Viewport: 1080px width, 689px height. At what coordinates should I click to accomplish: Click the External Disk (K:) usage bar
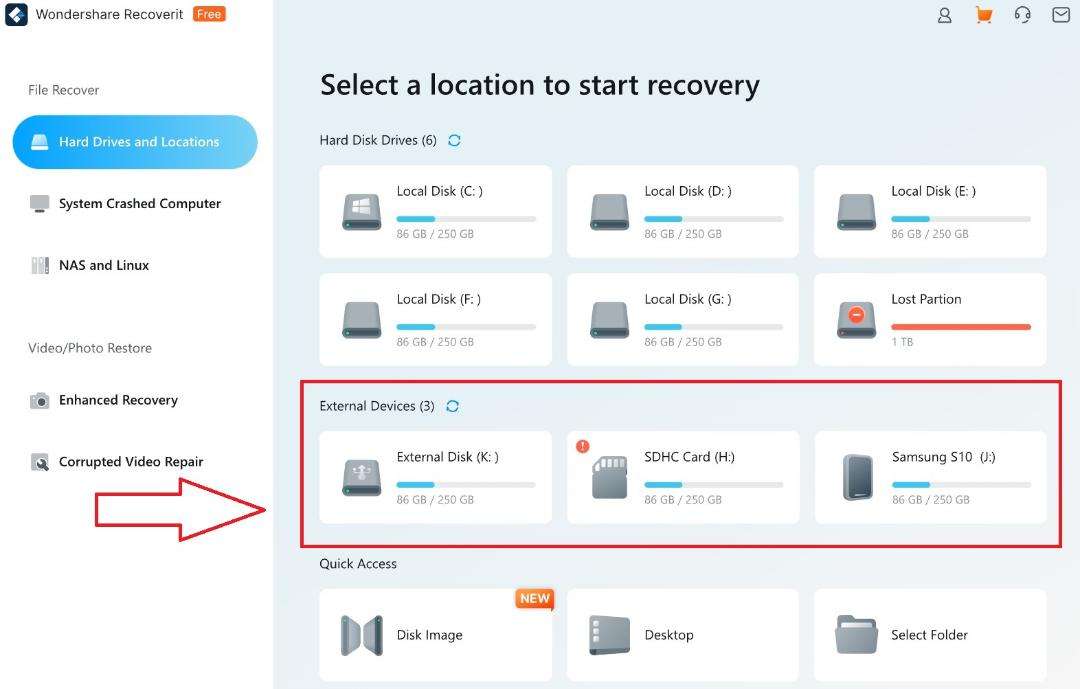[466, 485]
